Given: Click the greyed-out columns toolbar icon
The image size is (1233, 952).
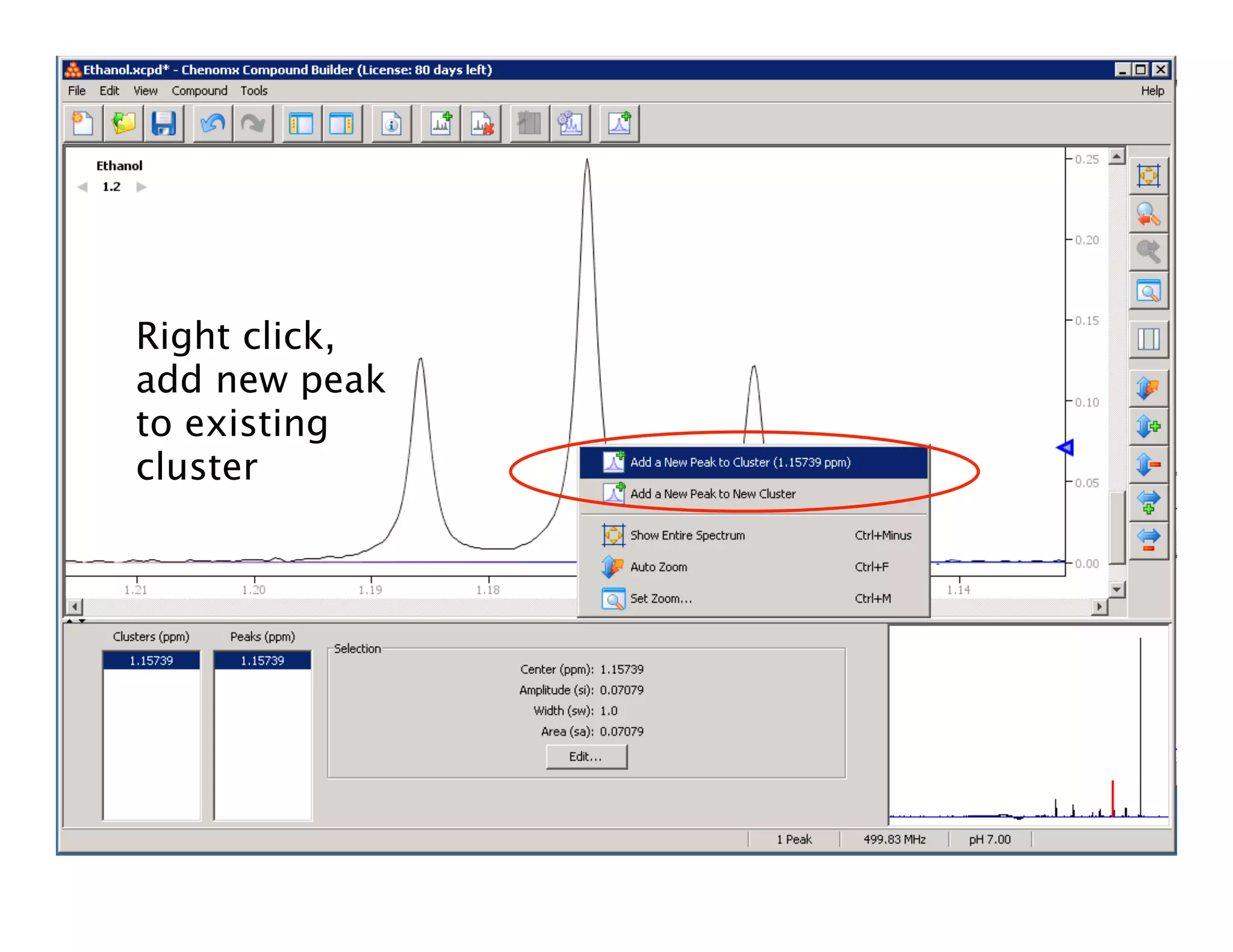Looking at the screenshot, I should [530, 124].
